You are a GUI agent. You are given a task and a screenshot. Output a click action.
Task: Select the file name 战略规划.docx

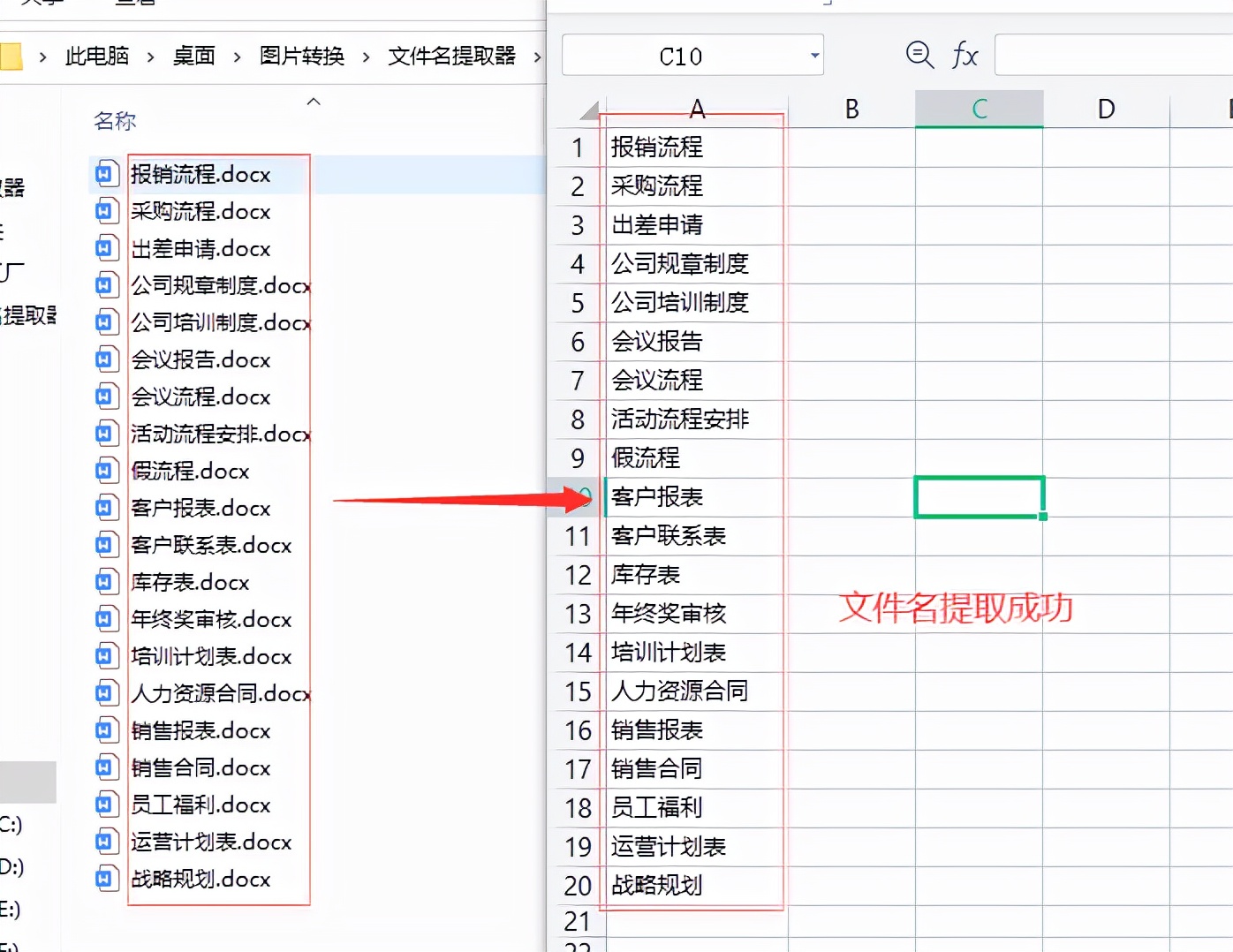(x=200, y=879)
